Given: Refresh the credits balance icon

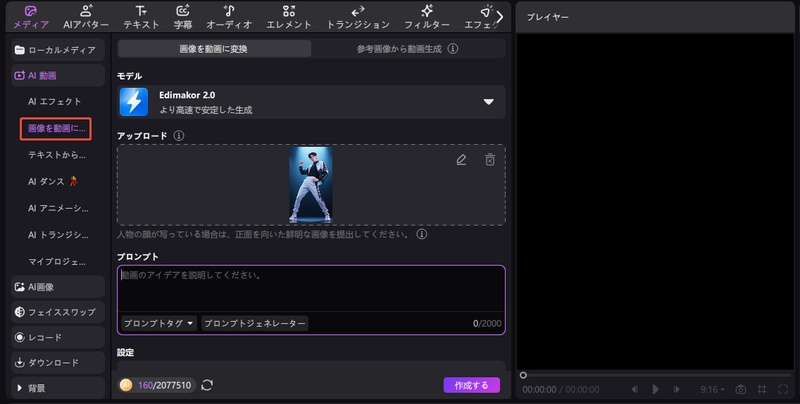Looking at the screenshot, I should (207, 385).
